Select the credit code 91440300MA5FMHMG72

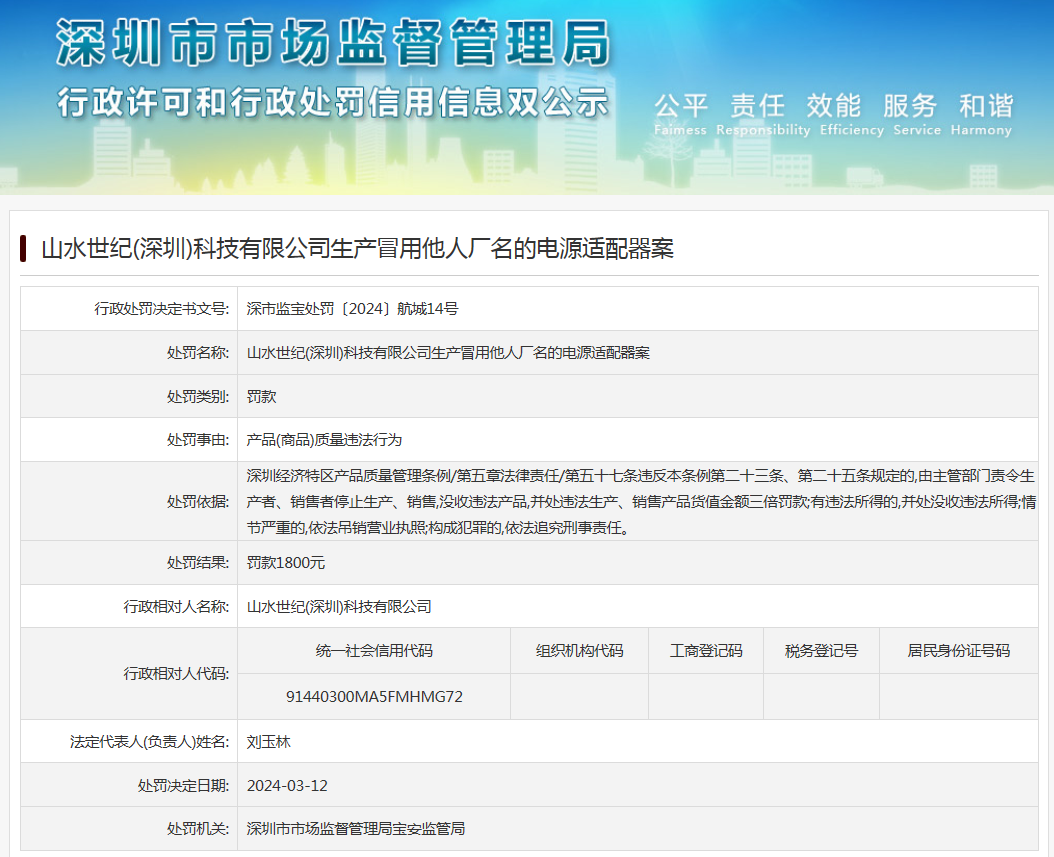[x=374, y=696]
